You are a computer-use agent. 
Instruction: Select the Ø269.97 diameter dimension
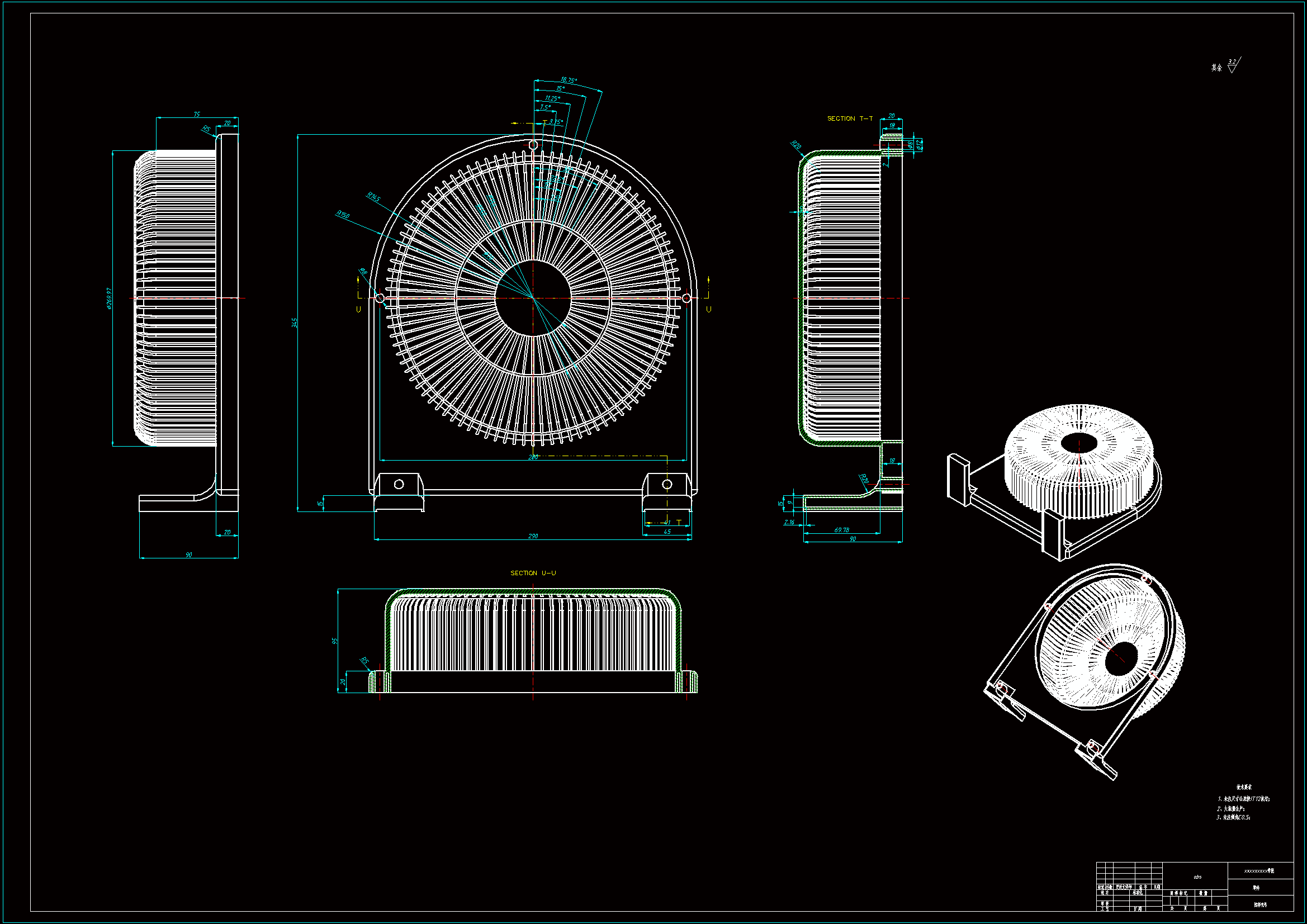tap(110, 298)
